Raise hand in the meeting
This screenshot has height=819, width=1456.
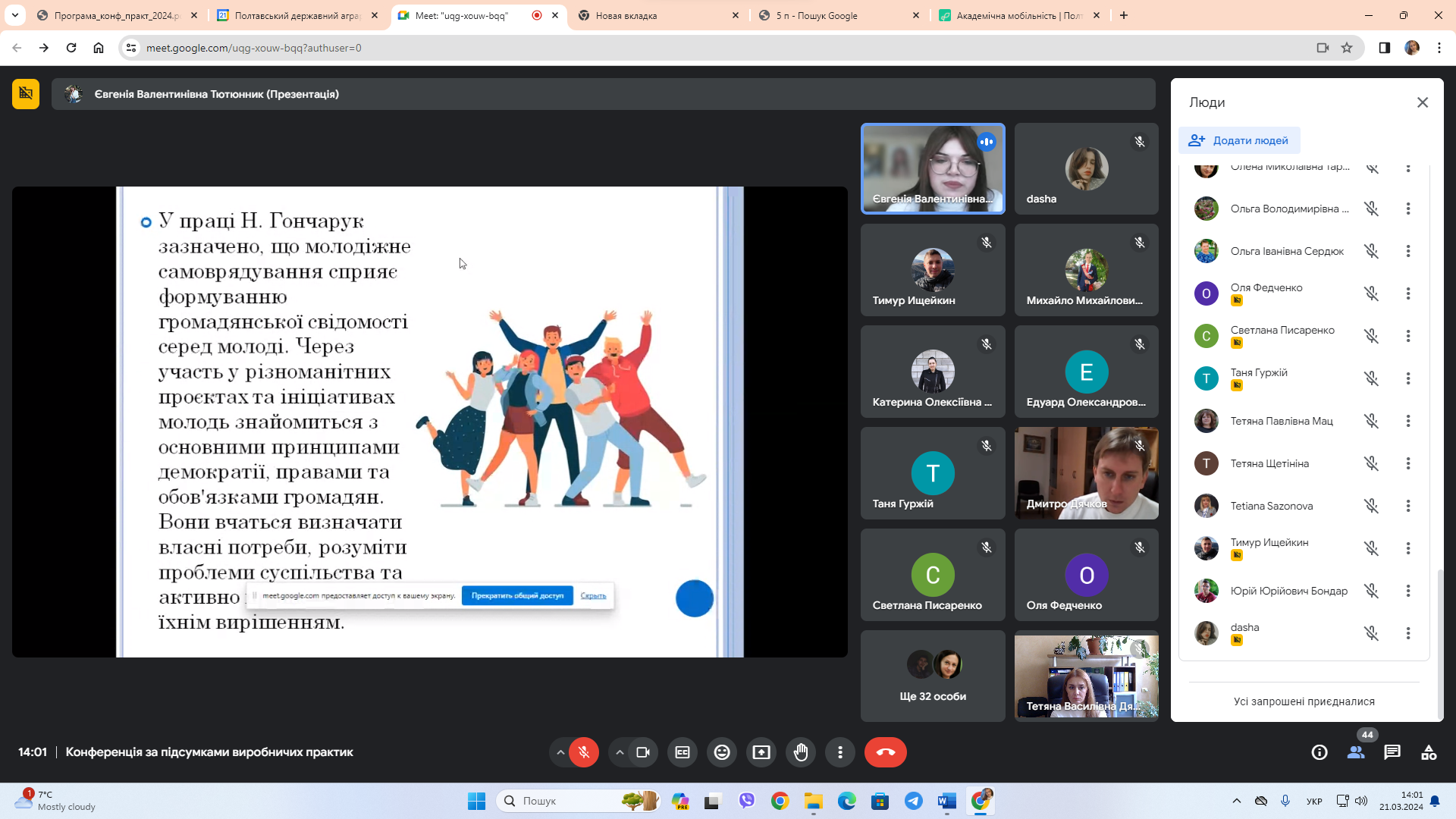tap(801, 752)
